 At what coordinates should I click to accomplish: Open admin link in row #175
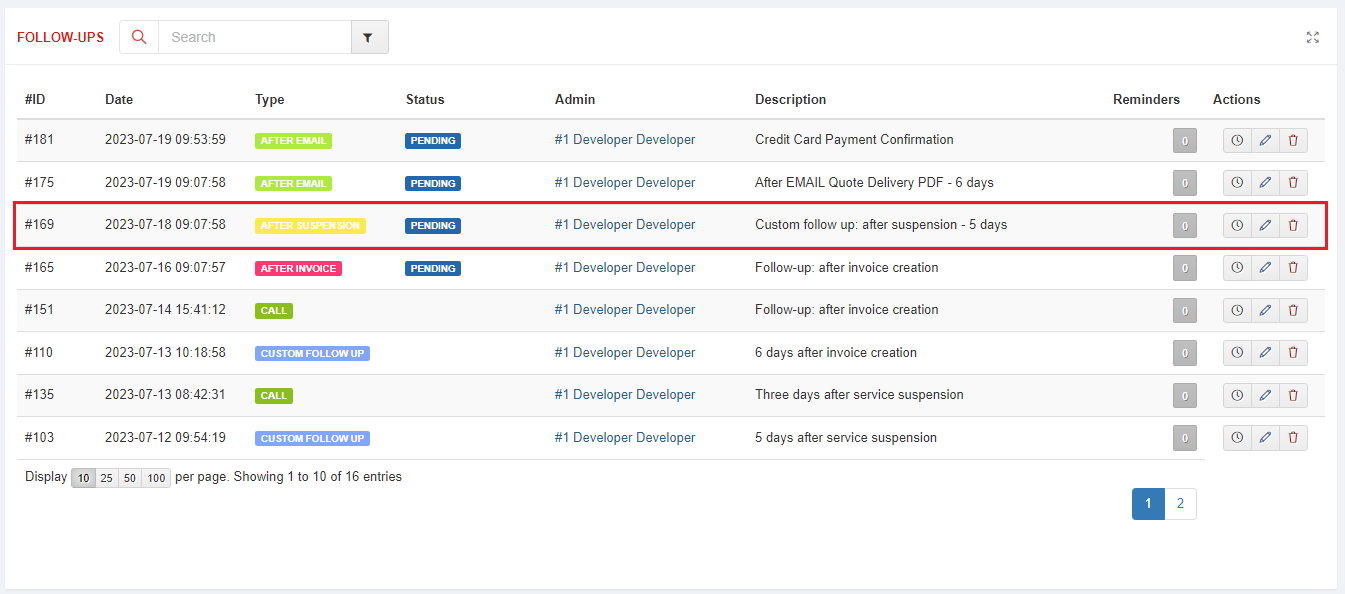pyautogui.click(x=625, y=182)
